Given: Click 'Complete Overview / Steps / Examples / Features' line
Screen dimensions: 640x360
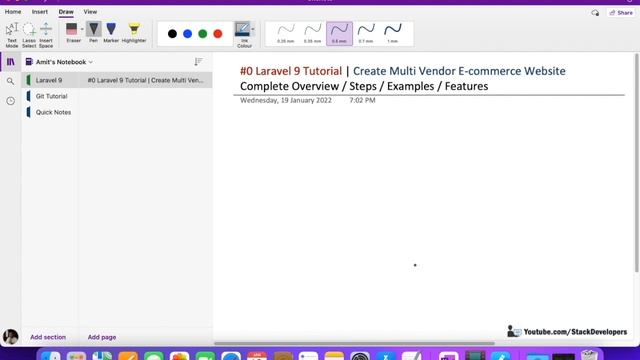Looking at the screenshot, I should coord(364,87).
